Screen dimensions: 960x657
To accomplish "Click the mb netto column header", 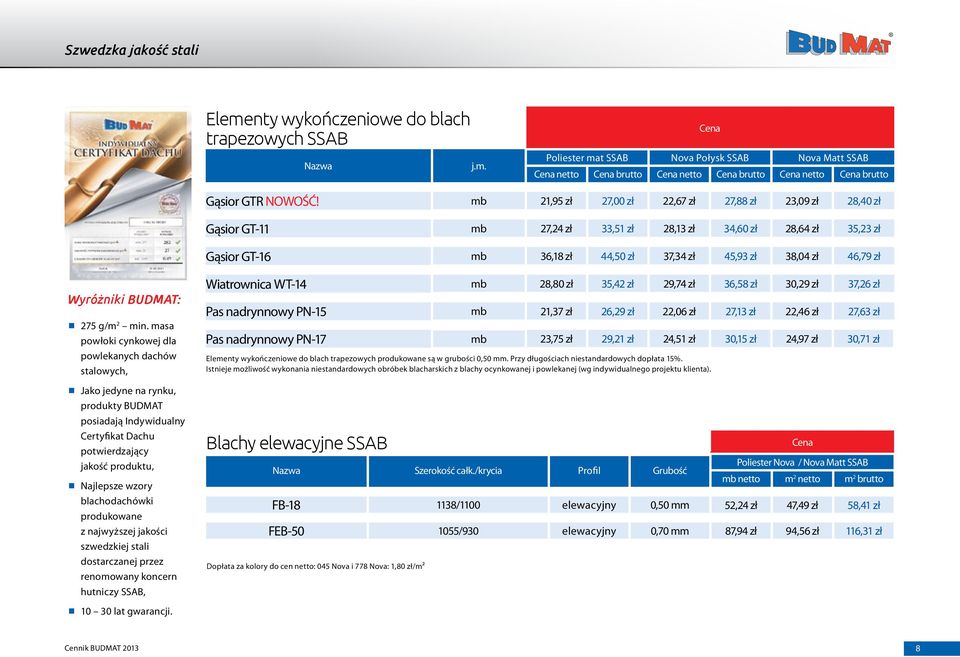I will [740, 479].
